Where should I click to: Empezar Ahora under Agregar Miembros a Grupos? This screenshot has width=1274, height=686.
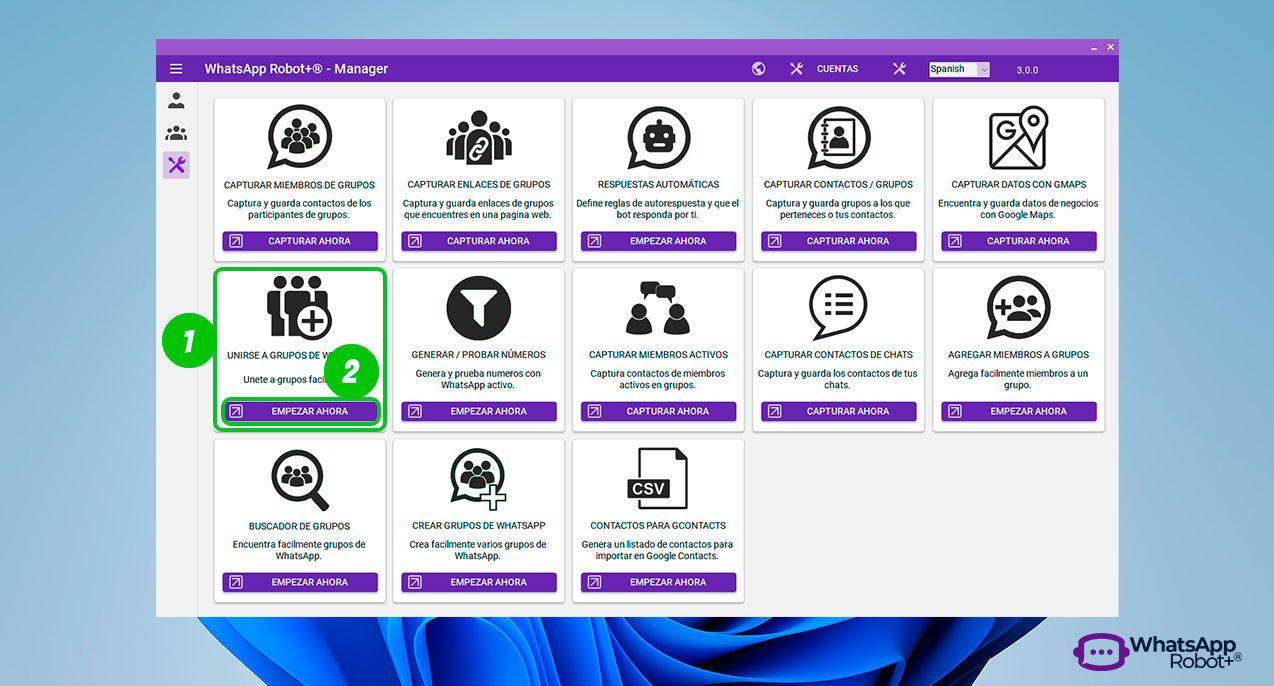click(x=1019, y=411)
